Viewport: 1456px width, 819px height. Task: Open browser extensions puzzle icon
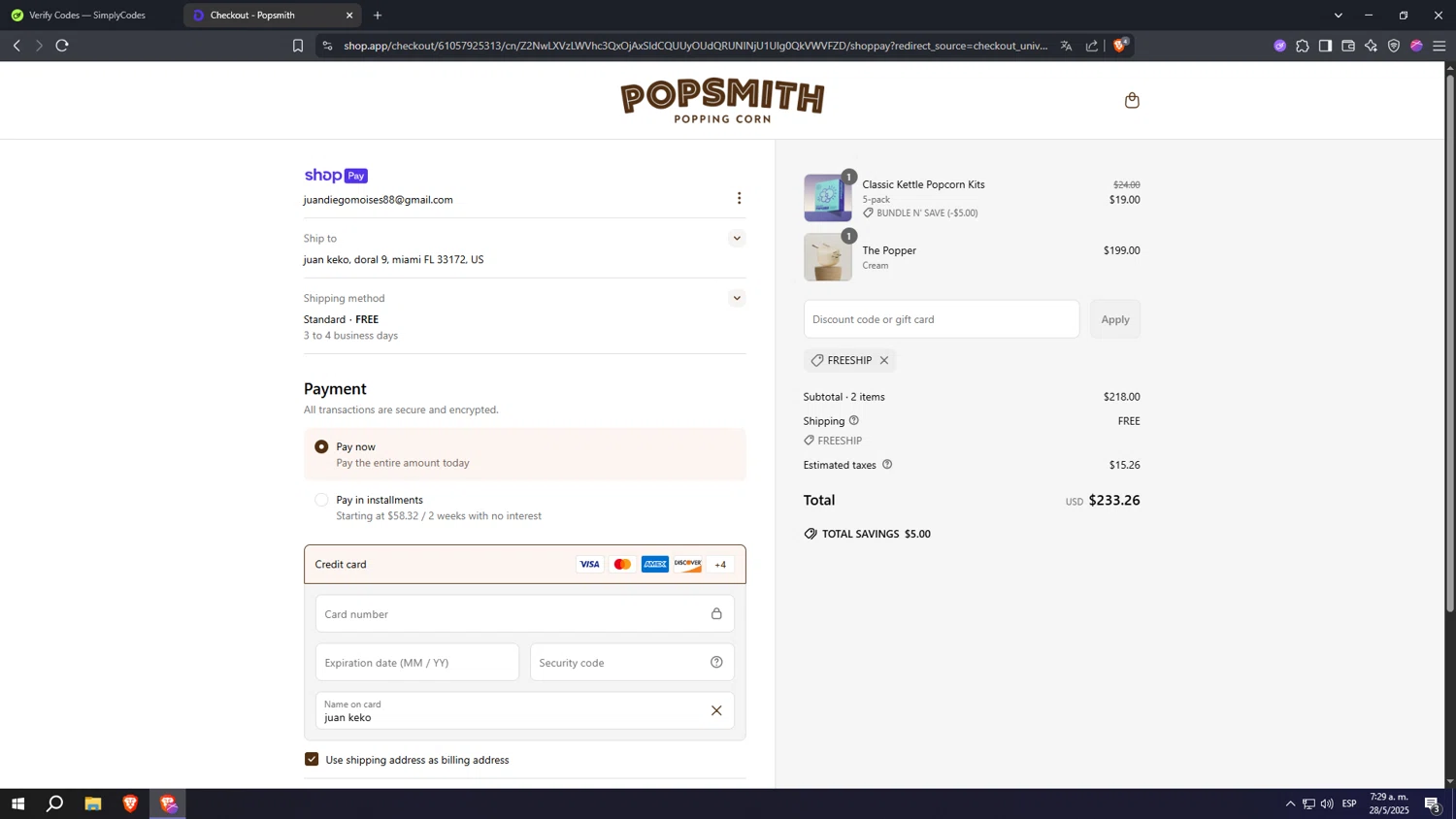click(x=1303, y=46)
